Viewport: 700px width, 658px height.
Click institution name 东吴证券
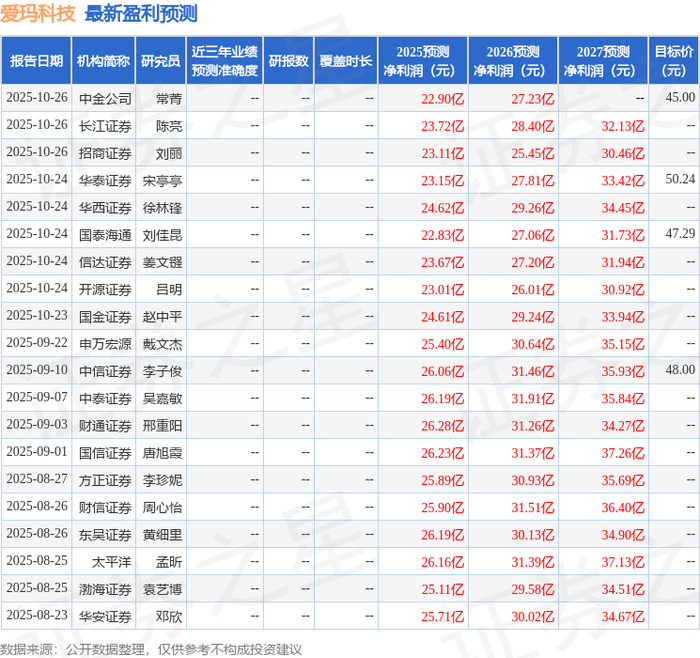pos(105,535)
